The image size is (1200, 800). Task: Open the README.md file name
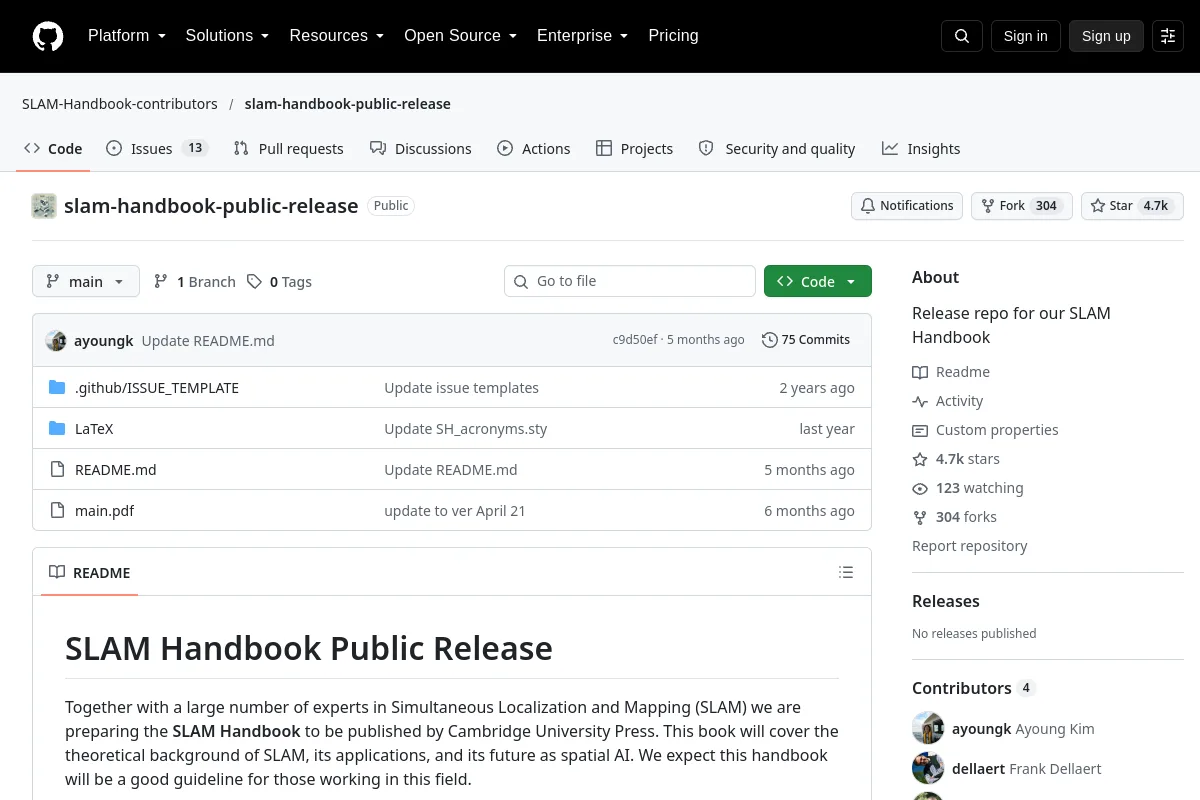pyautogui.click(x=116, y=470)
